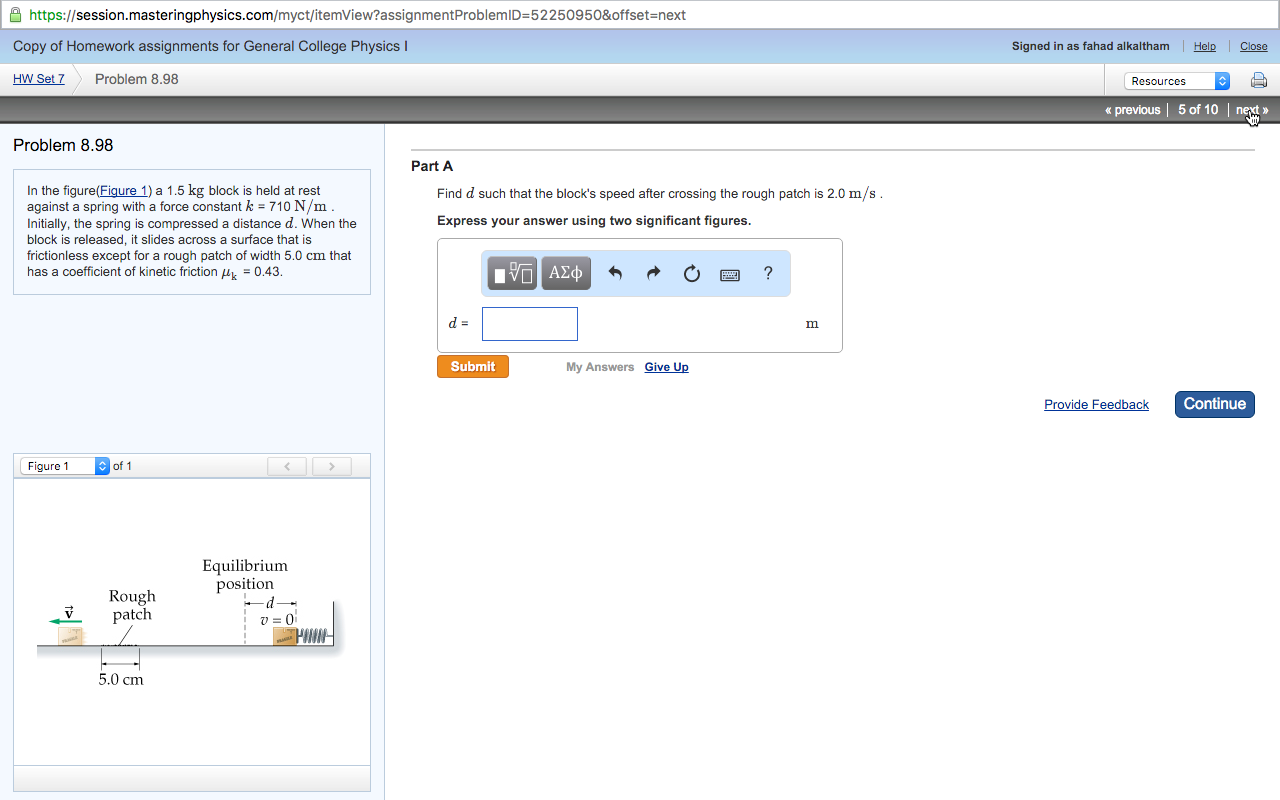Click the course title 'Copy of Homework assignments' text
Image resolution: width=1280 pixels, height=800 pixels.
(210, 46)
